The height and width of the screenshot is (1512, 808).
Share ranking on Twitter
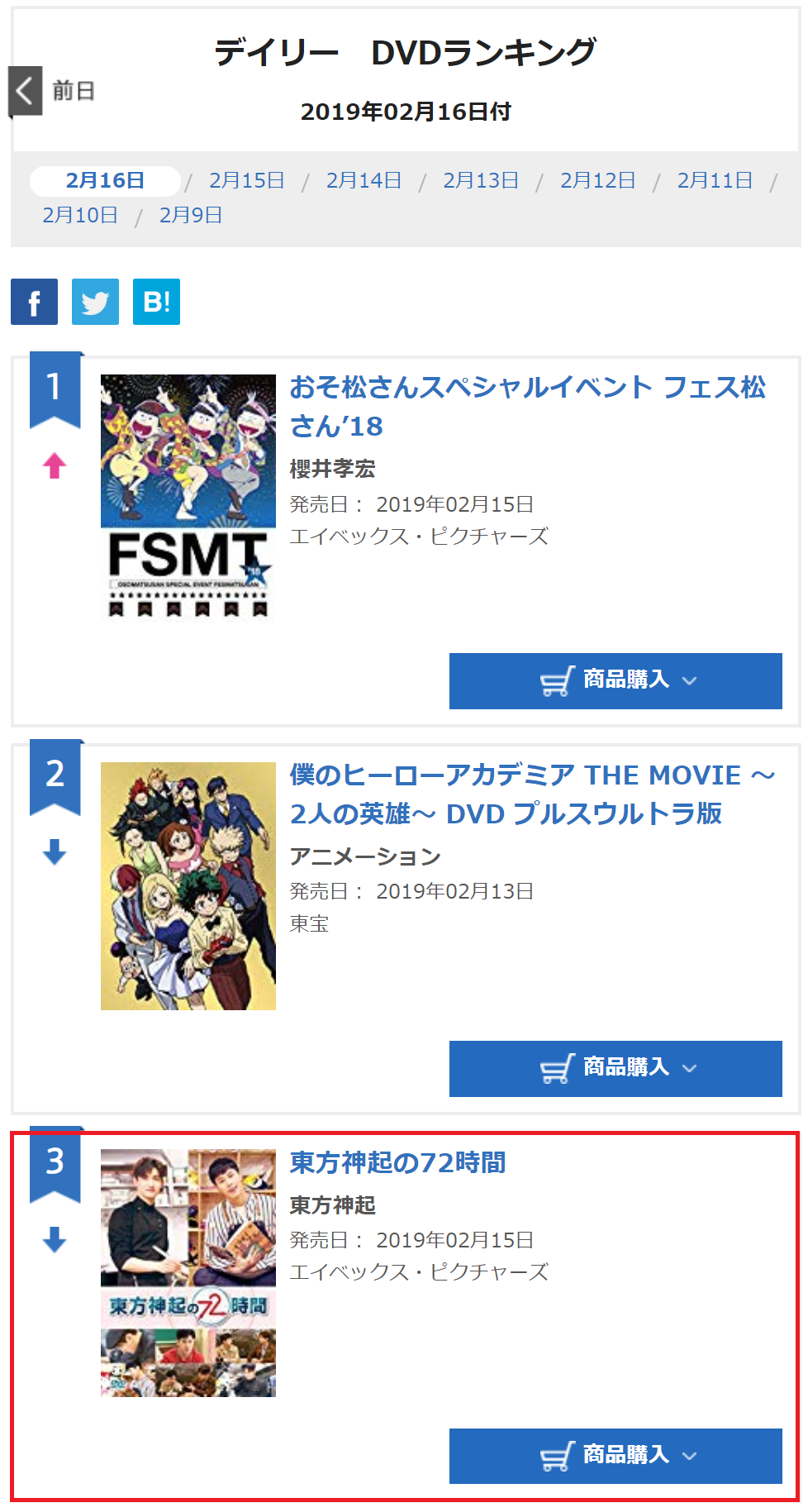[95, 302]
